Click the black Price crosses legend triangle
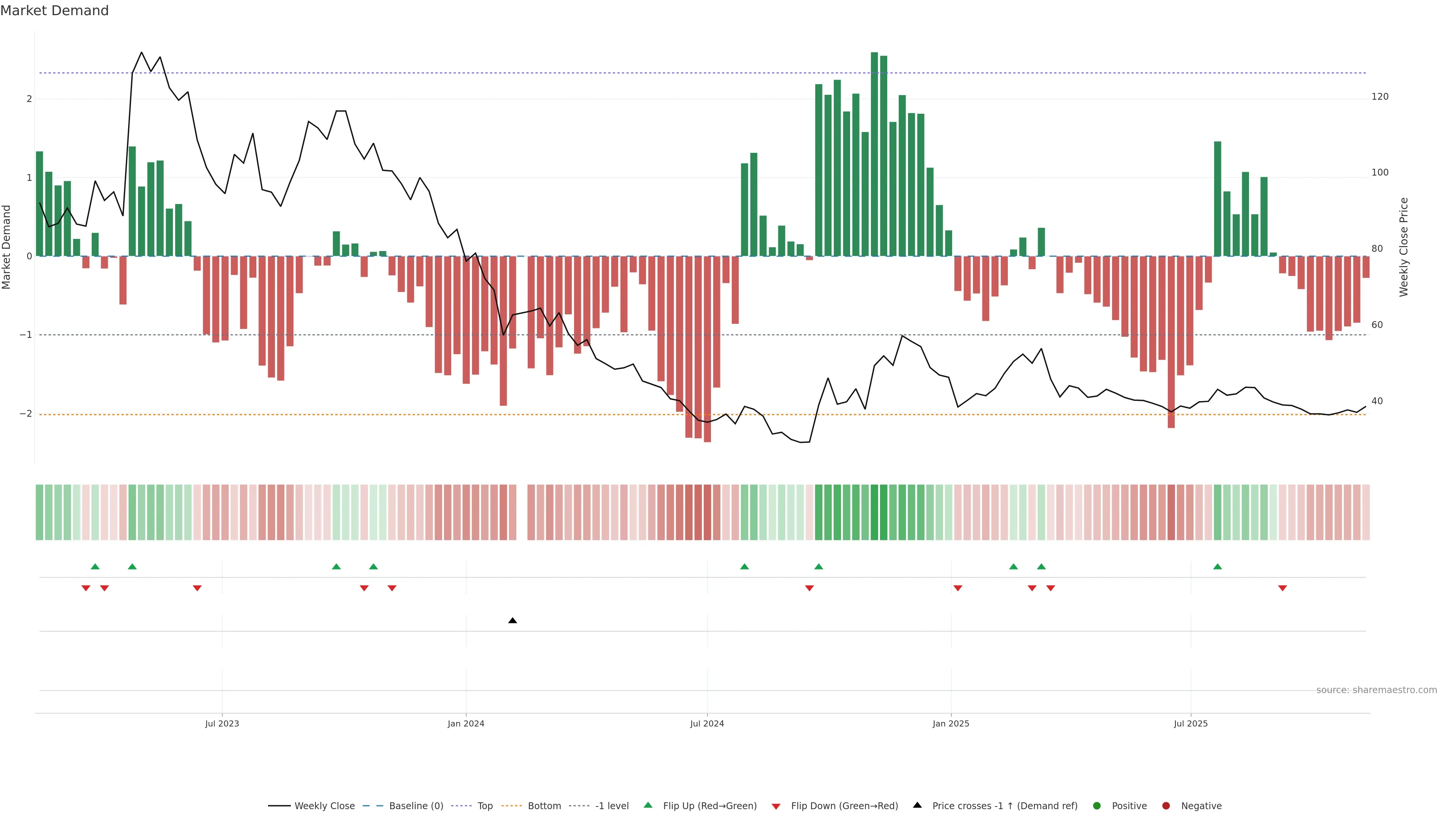The image size is (1456, 819). [x=917, y=805]
